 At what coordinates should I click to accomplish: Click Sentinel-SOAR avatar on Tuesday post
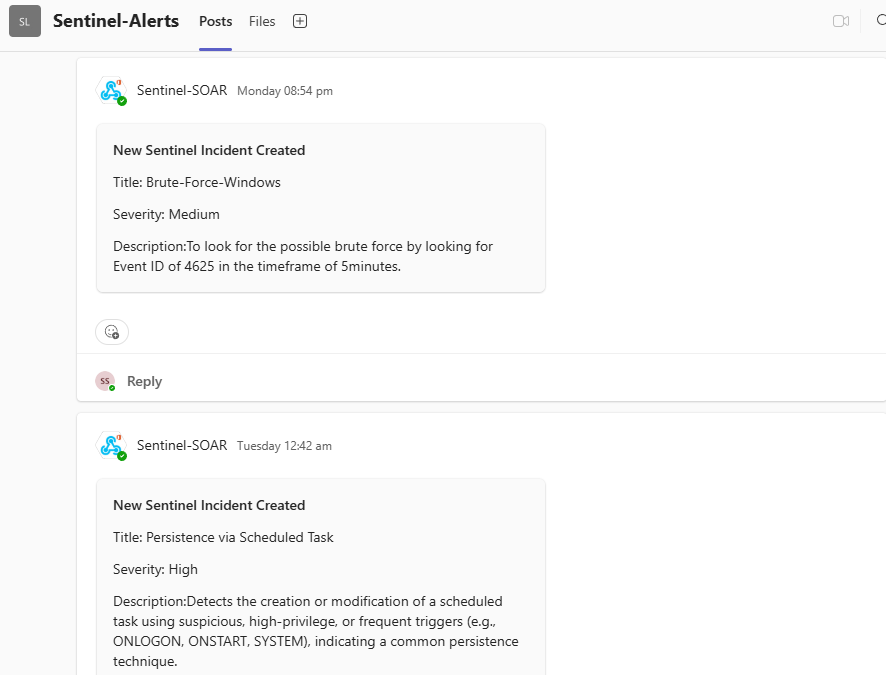(x=111, y=446)
